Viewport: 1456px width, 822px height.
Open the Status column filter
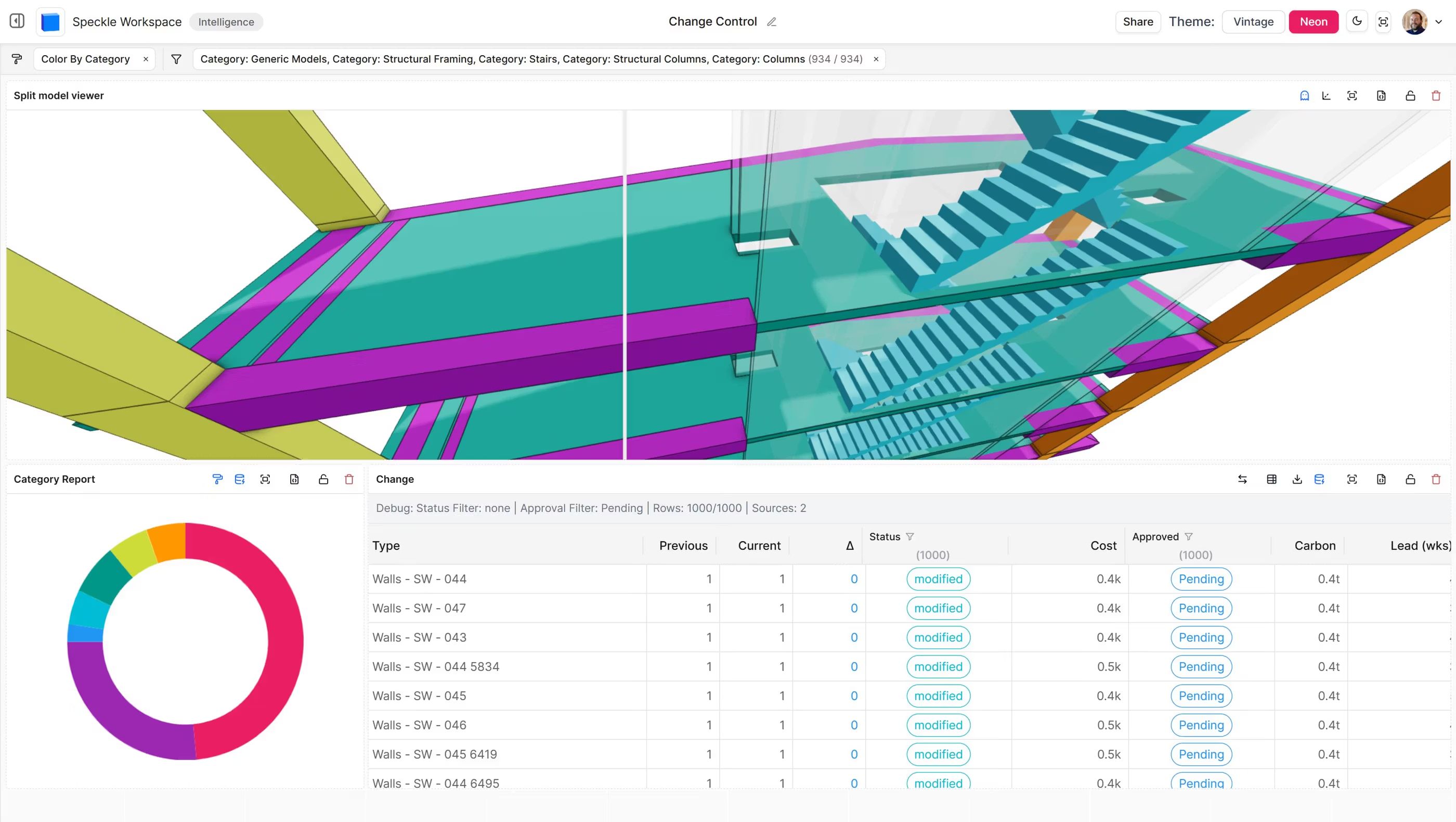pyautogui.click(x=909, y=536)
